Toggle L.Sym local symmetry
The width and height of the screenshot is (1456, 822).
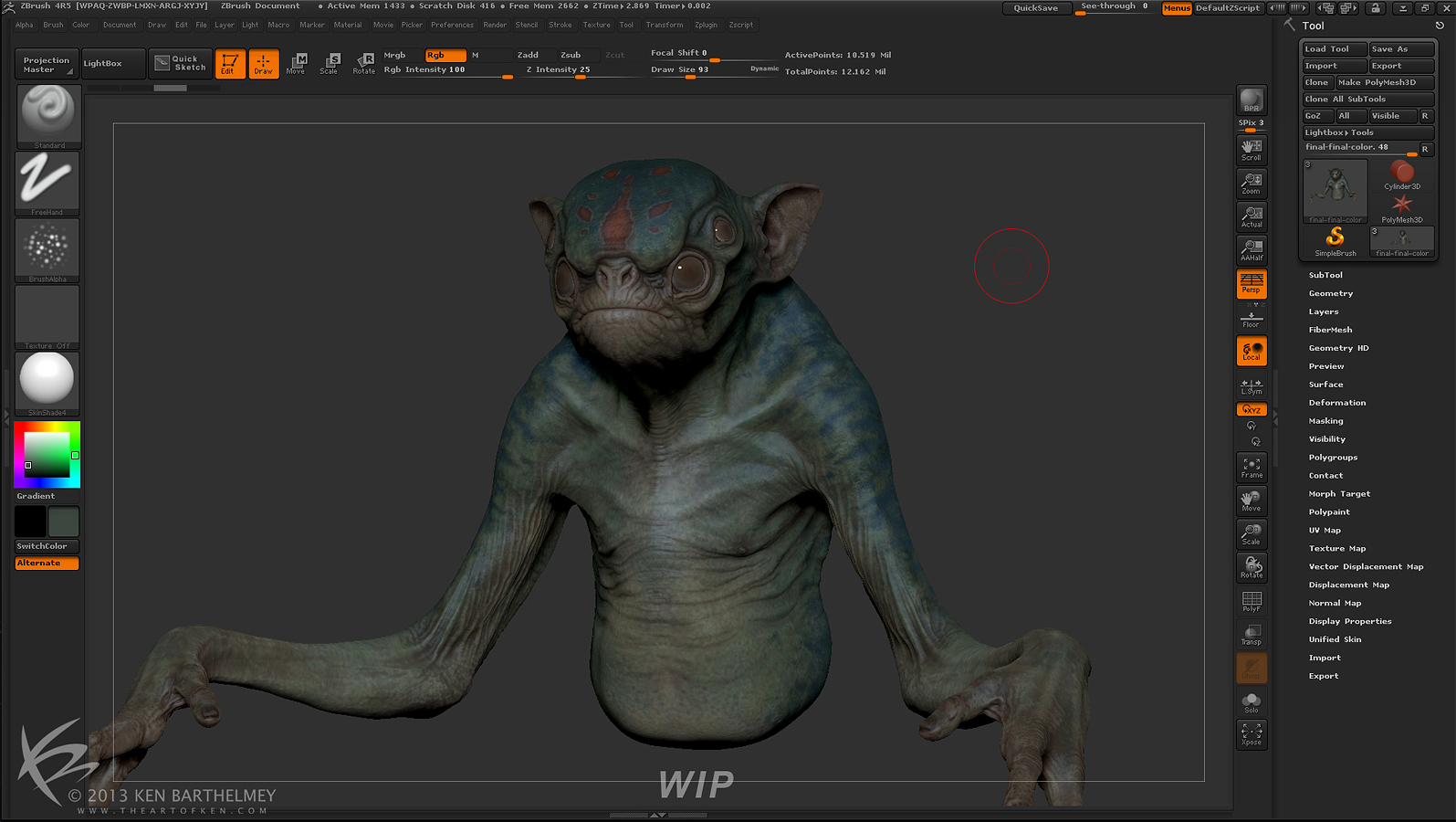click(x=1252, y=386)
